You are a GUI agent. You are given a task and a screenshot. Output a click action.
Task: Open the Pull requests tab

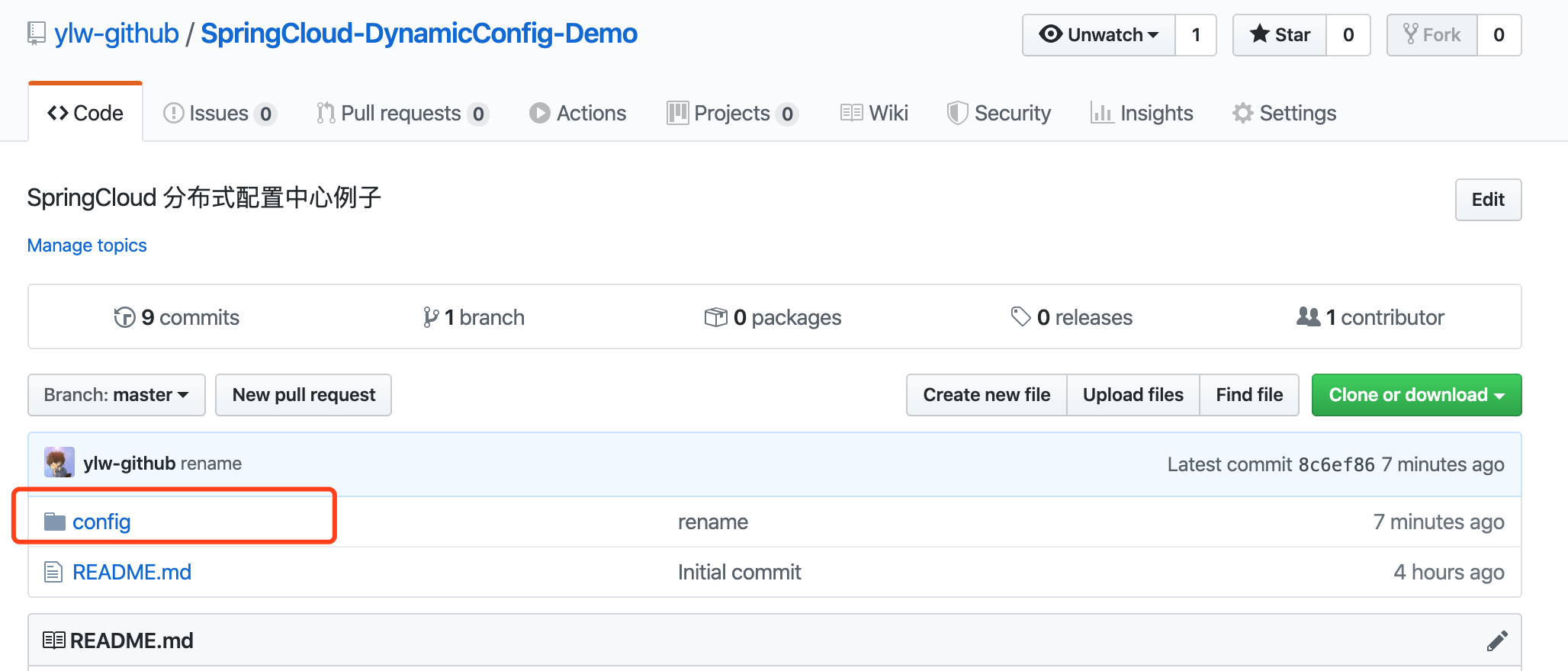tap(402, 113)
